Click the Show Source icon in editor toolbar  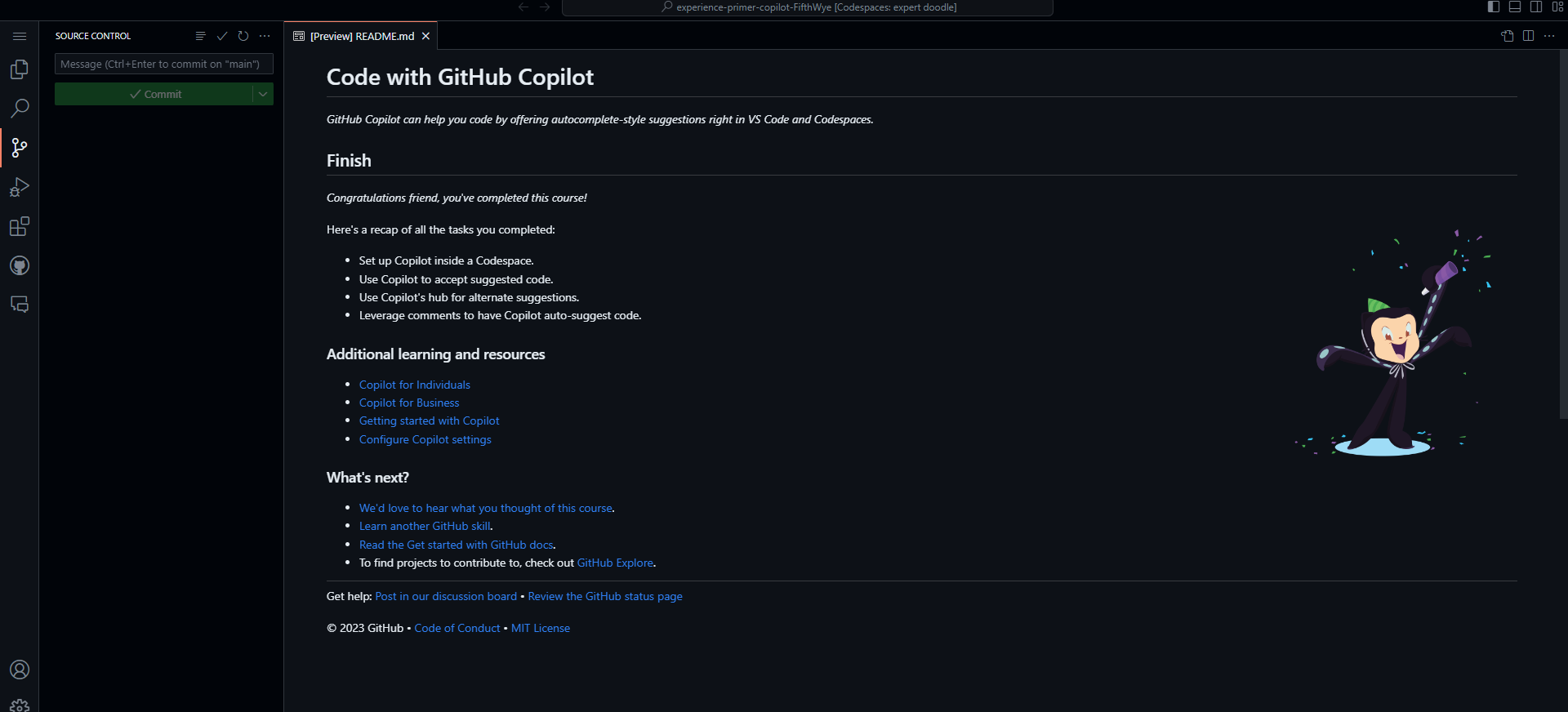tap(1508, 36)
